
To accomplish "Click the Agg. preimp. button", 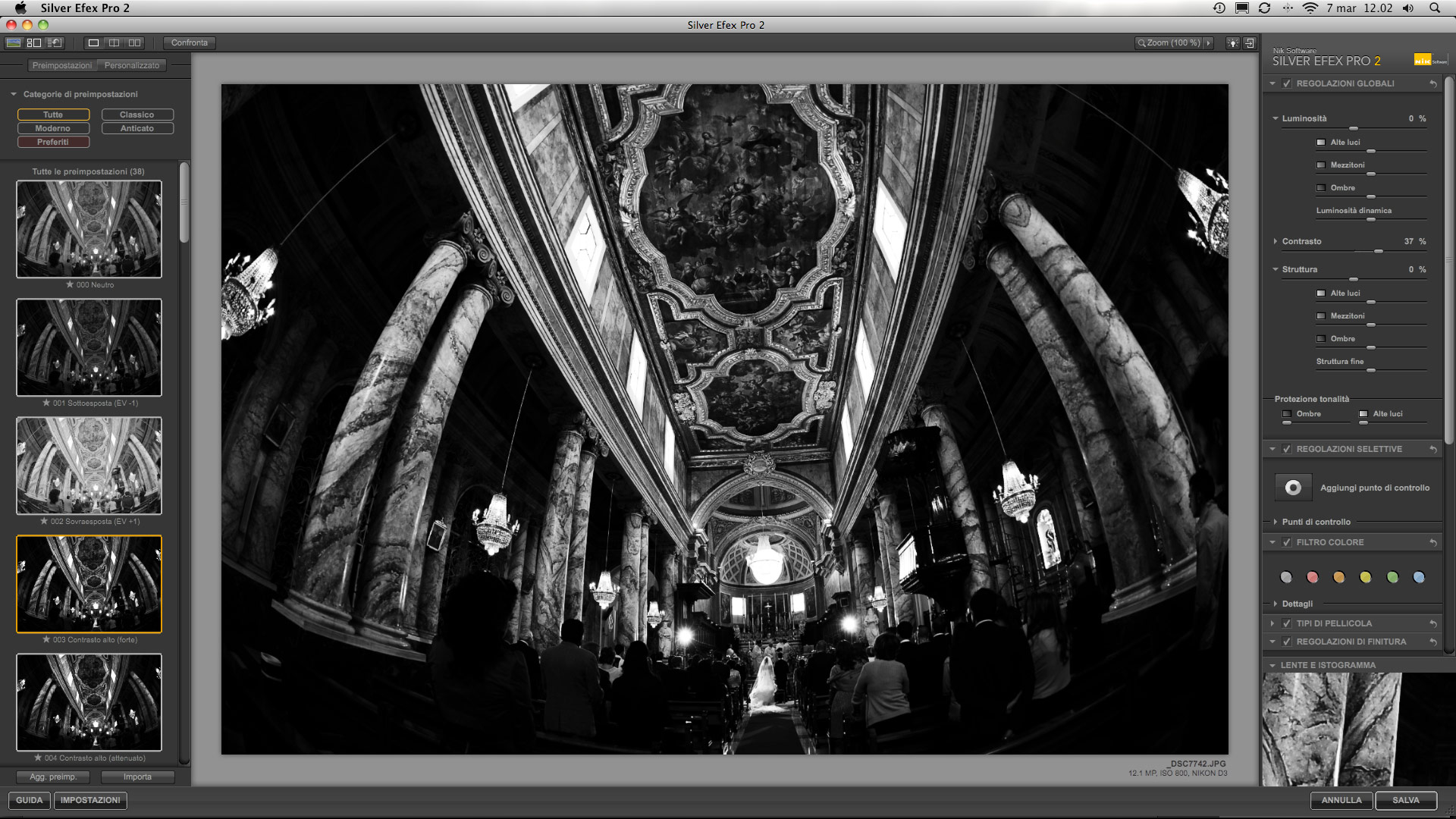I will [53, 777].
